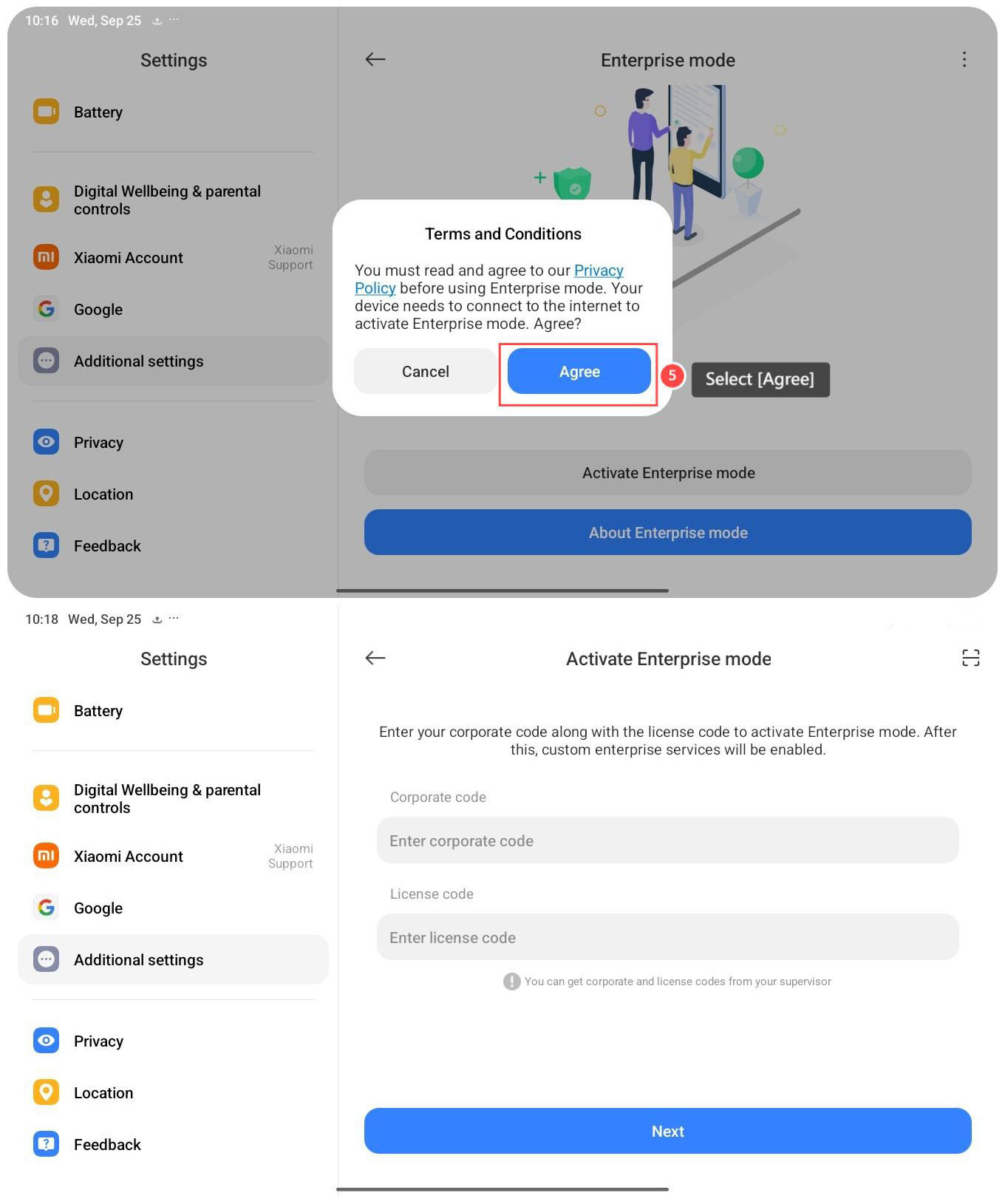The image size is (1005, 1204).
Task: Click the Agree button in the dialog
Action: click(579, 372)
